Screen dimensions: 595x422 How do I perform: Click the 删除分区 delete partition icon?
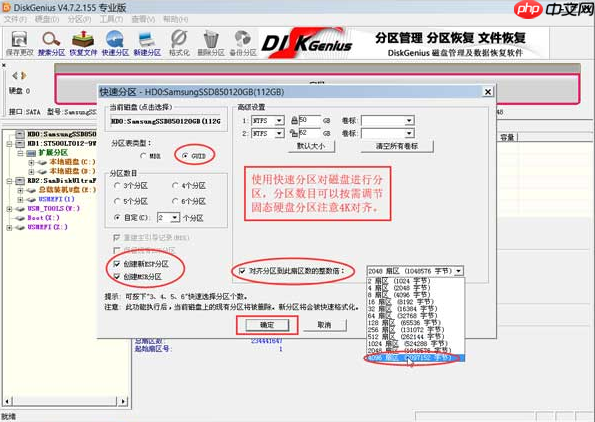(211, 43)
